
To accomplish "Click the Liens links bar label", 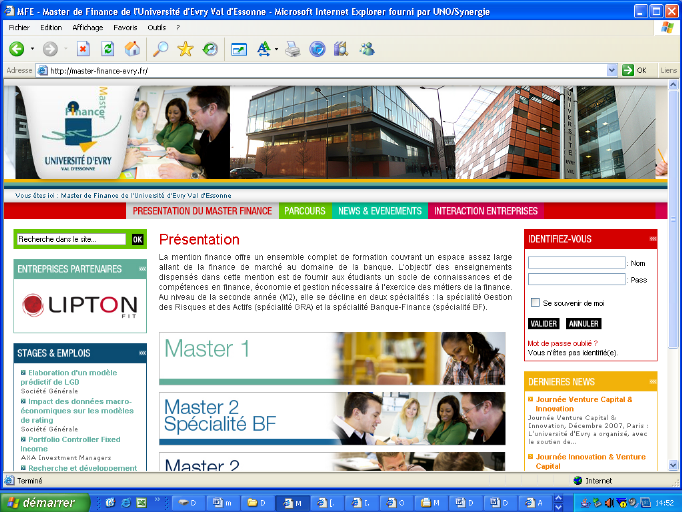I will click(x=669, y=70).
